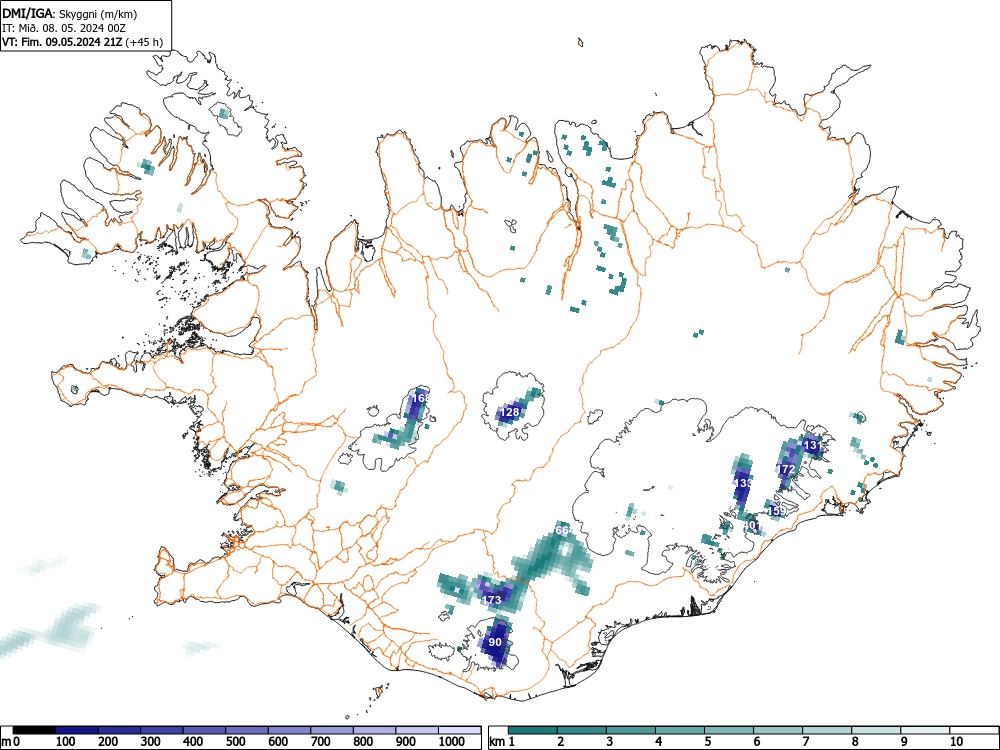
Task: Click the 'VT: Fim. 09.05.2024 21Z' valid time
Action: click(x=62, y=42)
